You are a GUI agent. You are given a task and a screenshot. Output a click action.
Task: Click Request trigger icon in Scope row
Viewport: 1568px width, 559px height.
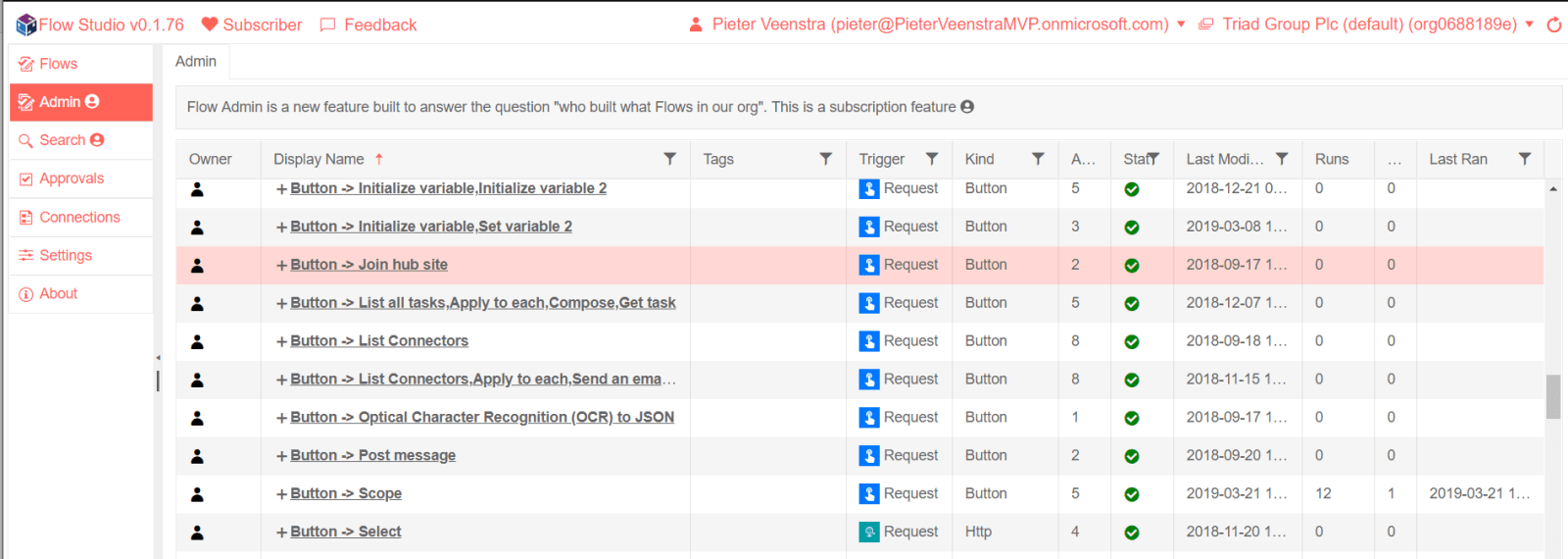click(869, 494)
